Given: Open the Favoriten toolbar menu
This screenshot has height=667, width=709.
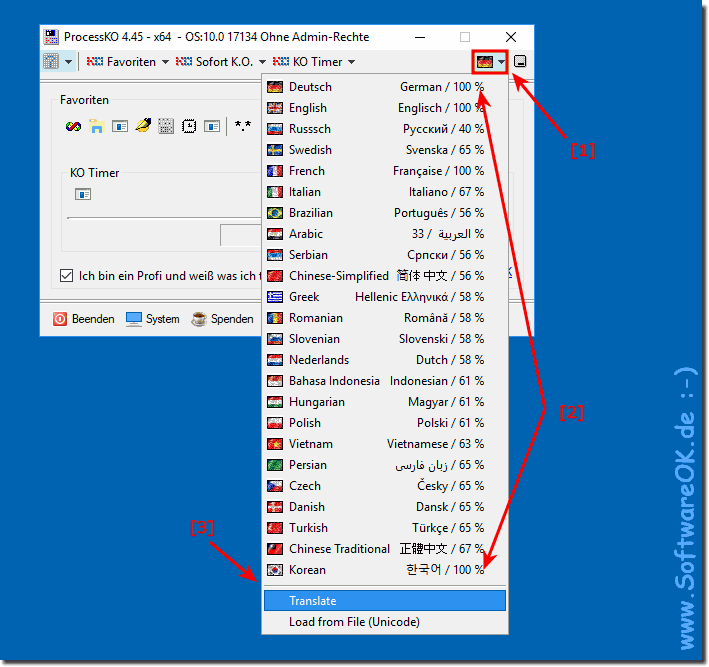Looking at the screenshot, I should click(x=128, y=61).
